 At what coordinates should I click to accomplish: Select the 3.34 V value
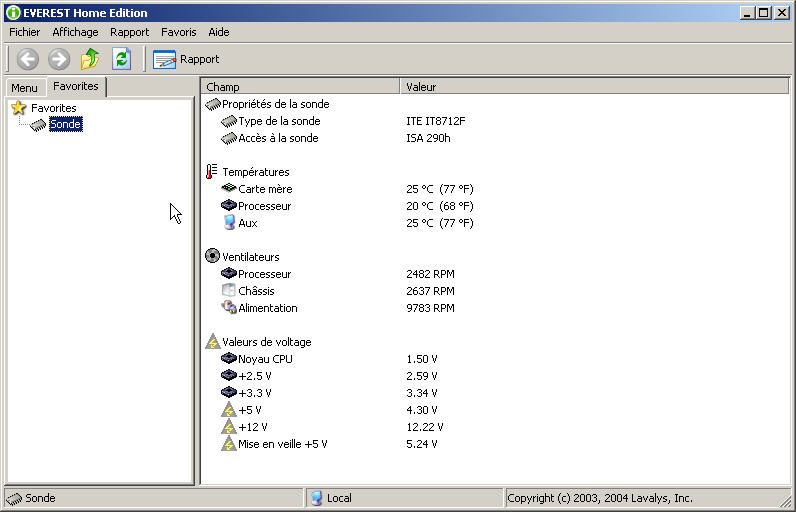click(x=422, y=393)
